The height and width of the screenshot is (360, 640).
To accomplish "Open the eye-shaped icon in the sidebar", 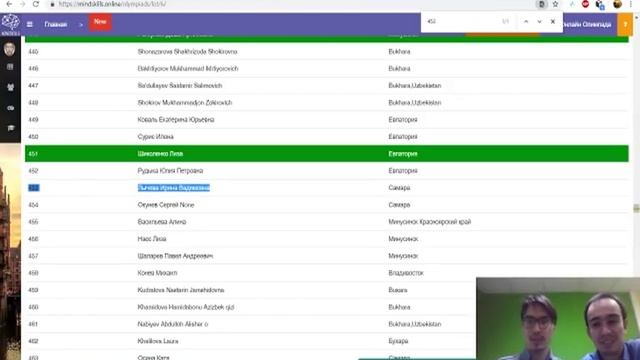I will tap(10, 108).
